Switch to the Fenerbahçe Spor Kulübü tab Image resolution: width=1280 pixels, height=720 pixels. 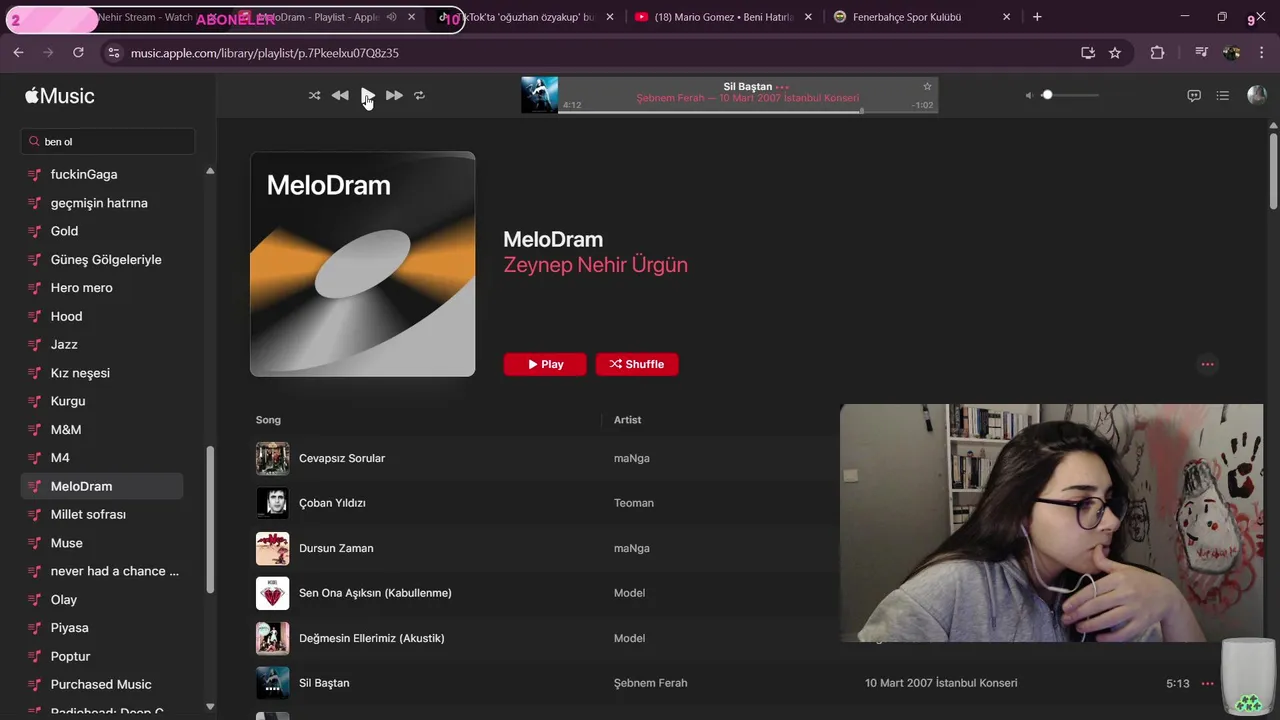click(x=922, y=17)
